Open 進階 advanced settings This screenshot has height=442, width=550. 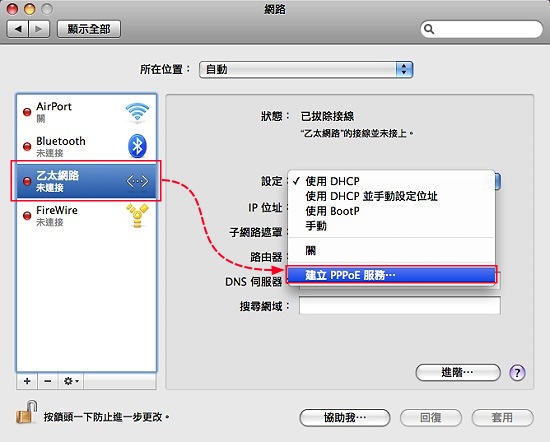458,372
